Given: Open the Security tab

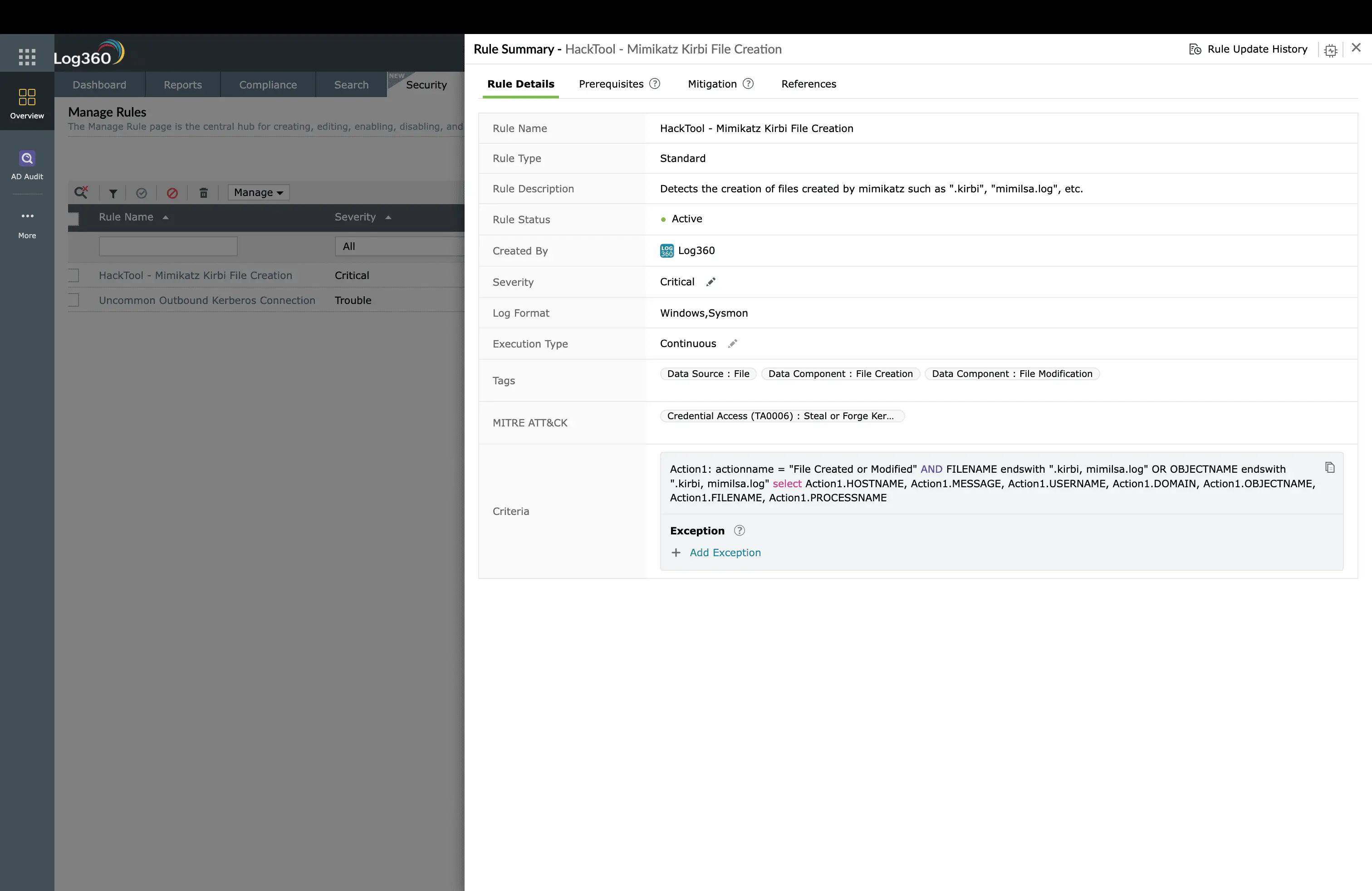Looking at the screenshot, I should click(x=426, y=85).
